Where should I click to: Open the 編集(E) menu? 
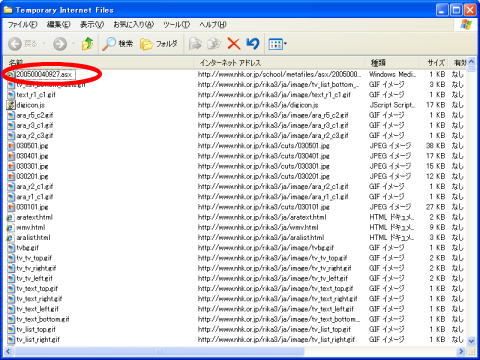coord(59,25)
